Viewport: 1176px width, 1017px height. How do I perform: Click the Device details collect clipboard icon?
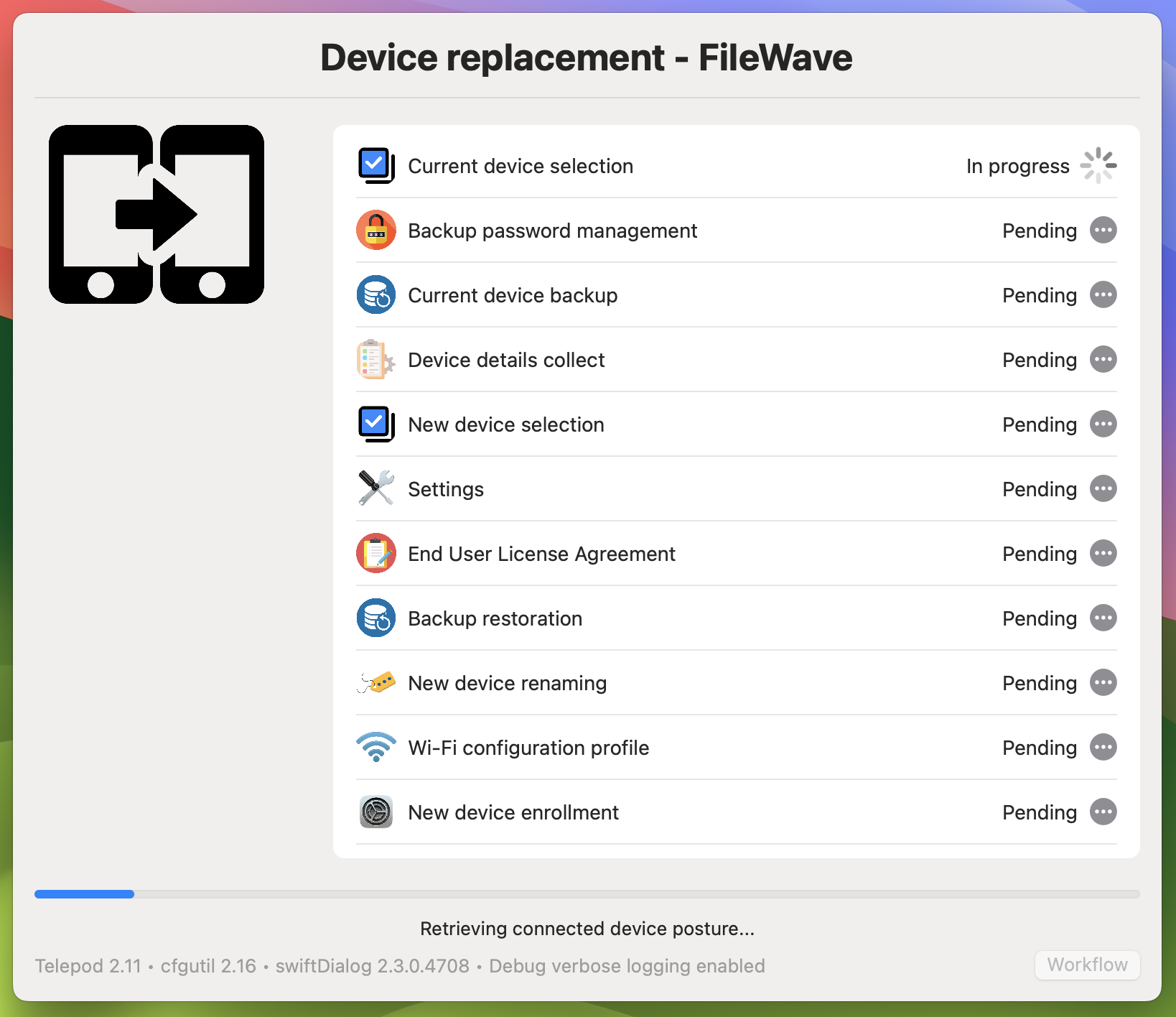(376, 359)
